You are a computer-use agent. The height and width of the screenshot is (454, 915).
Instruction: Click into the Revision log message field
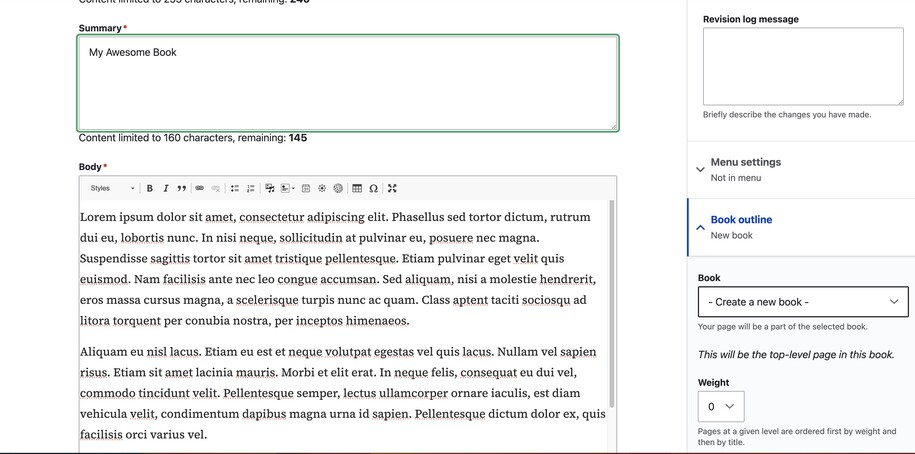point(802,66)
